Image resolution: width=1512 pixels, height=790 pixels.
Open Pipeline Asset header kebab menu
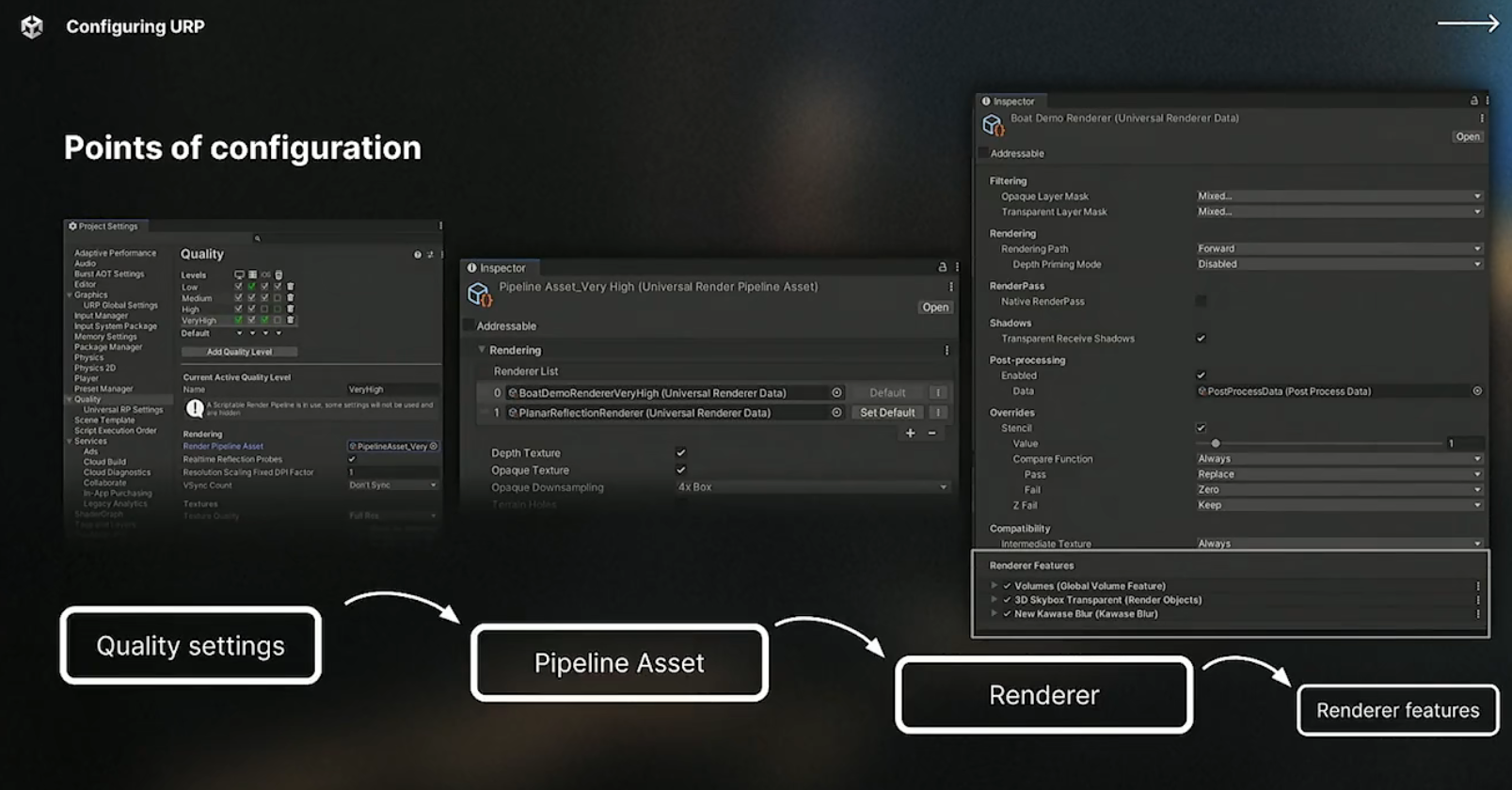tap(951, 287)
